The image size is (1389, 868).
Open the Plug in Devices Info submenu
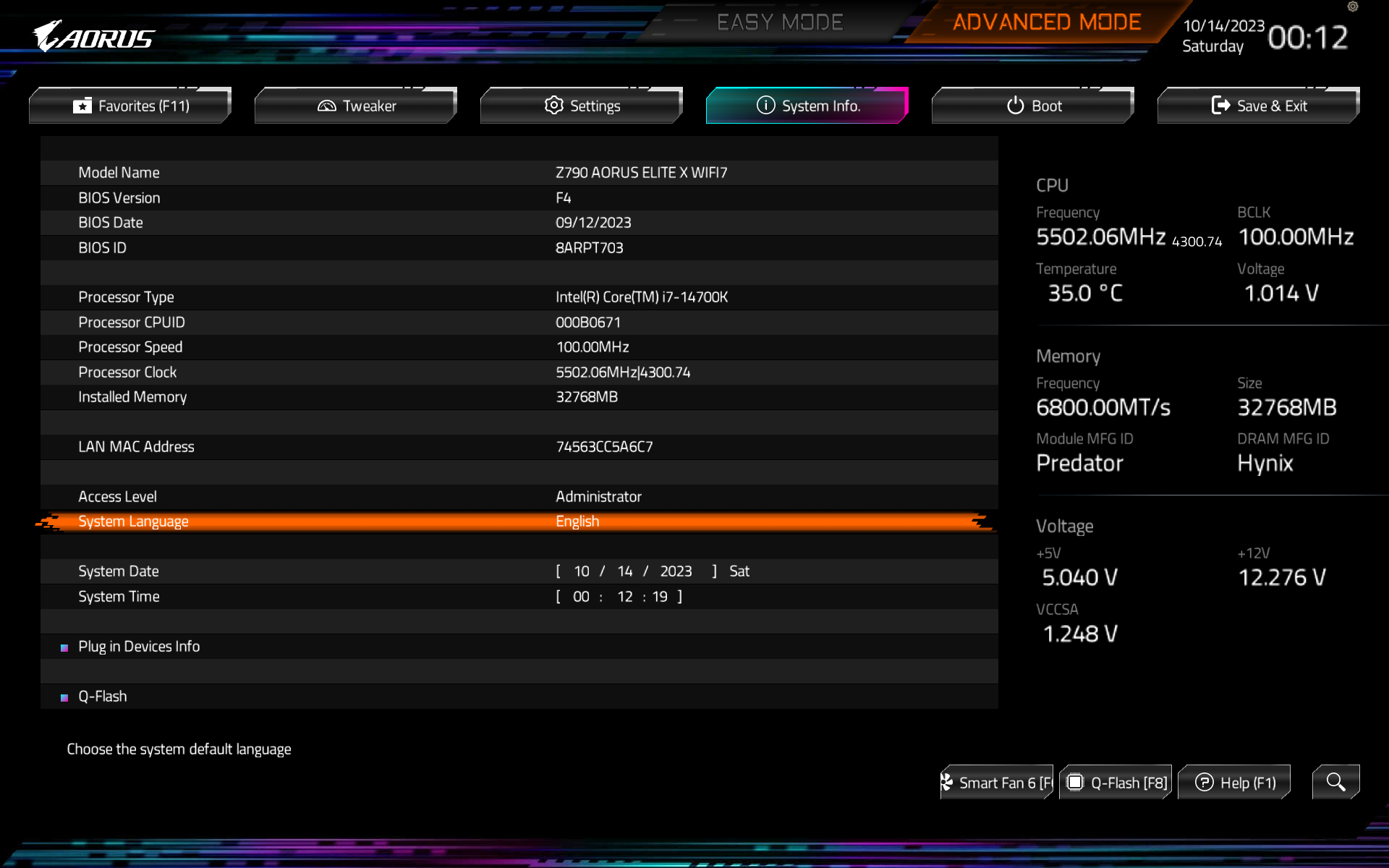point(139,647)
